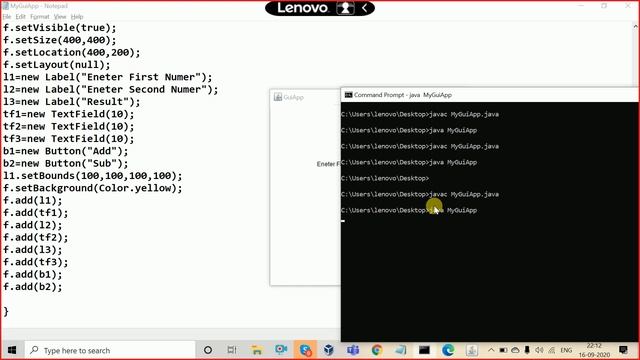This screenshot has width=640, height=360.
Task: Open the volume control tray icon
Action: tap(539, 350)
